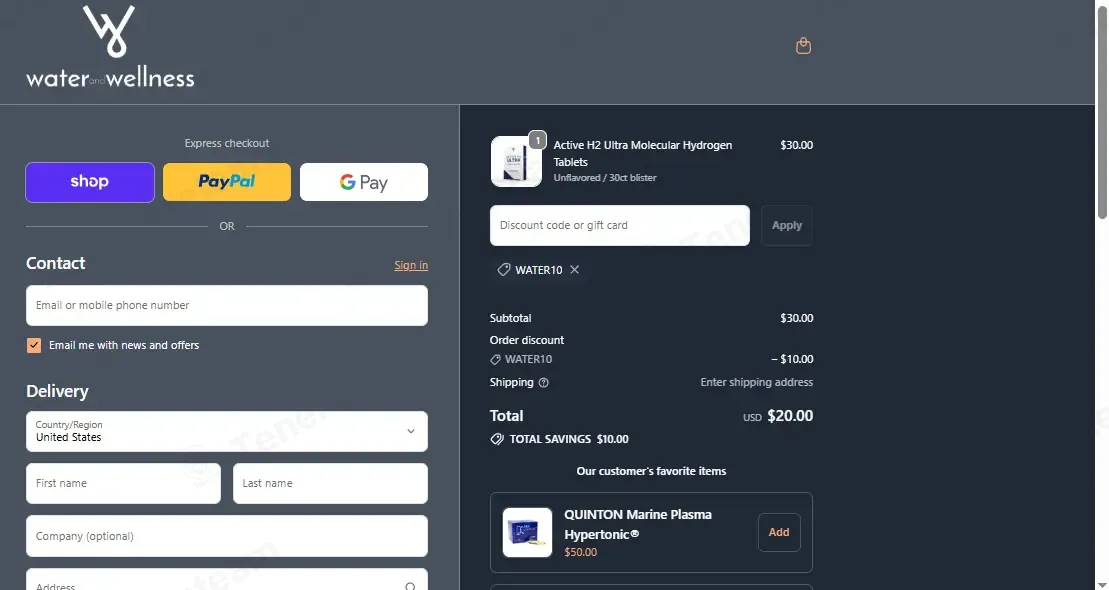Remove the WATER10 discount code
The height and width of the screenshot is (590, 1109).
[x=574, y=270]
